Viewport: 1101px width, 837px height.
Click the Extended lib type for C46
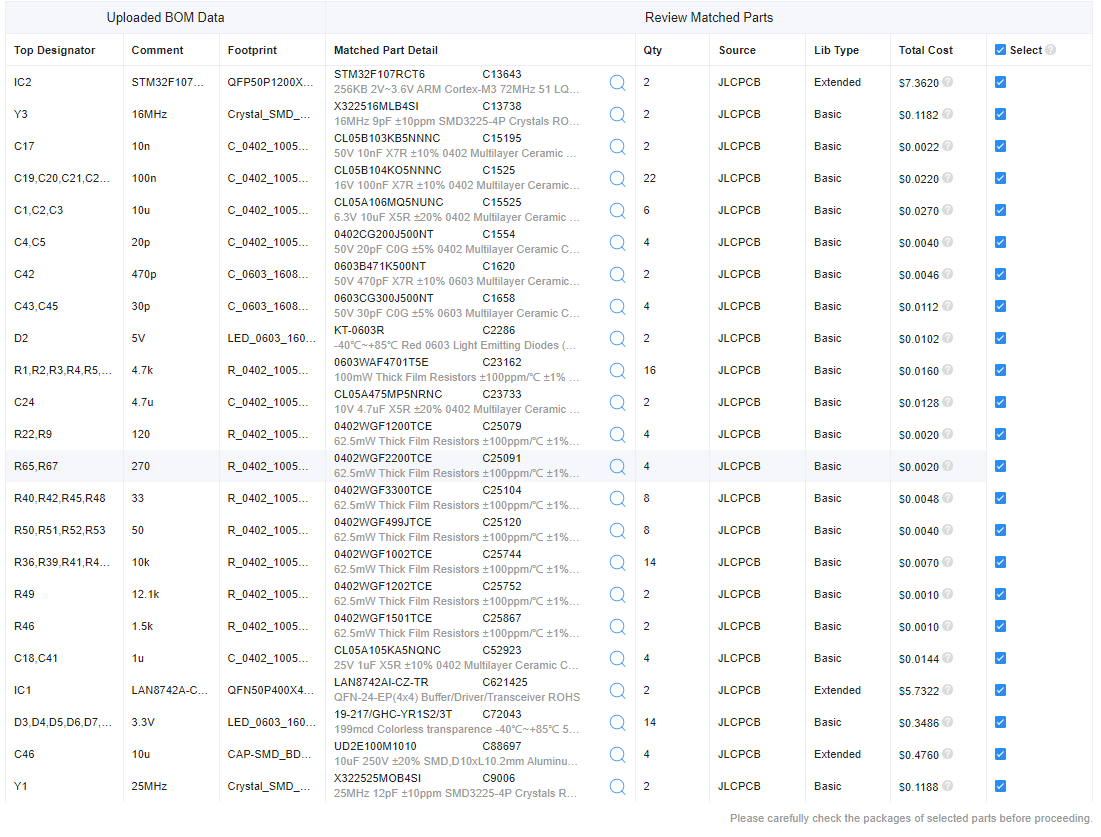coord(837,754)
